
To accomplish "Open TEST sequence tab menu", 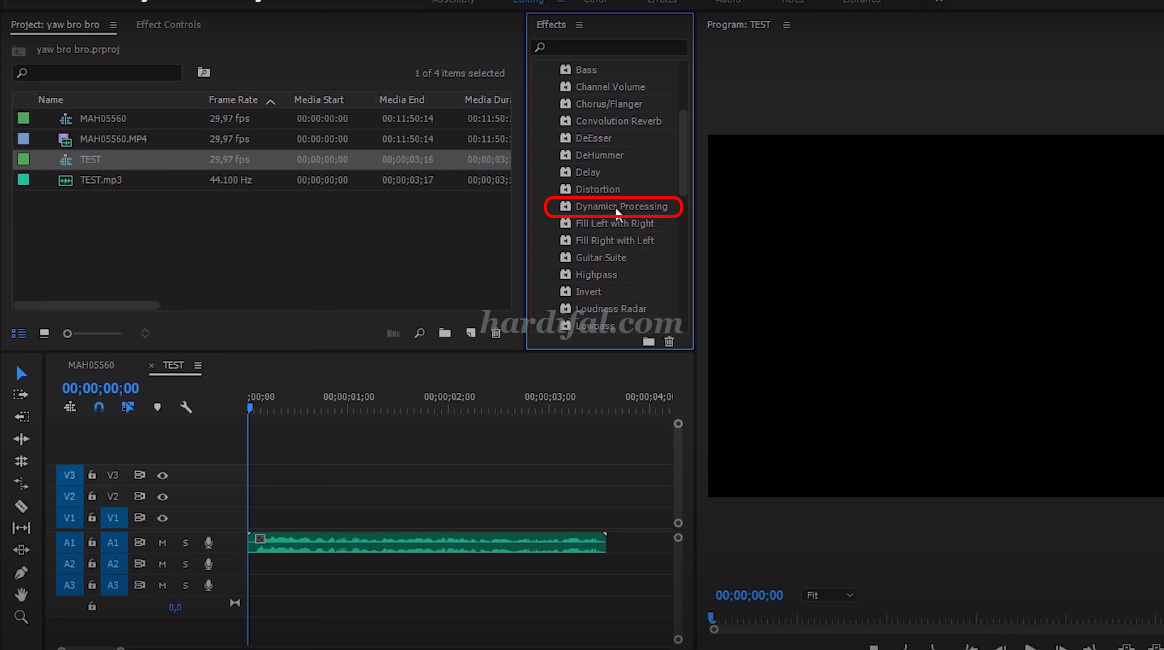I will pyautogui.click(x=197, y=365).
